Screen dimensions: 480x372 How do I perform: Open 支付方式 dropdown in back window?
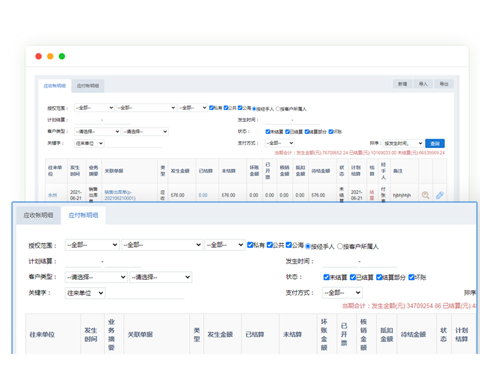pyautogui.click(x=279, y=143)
